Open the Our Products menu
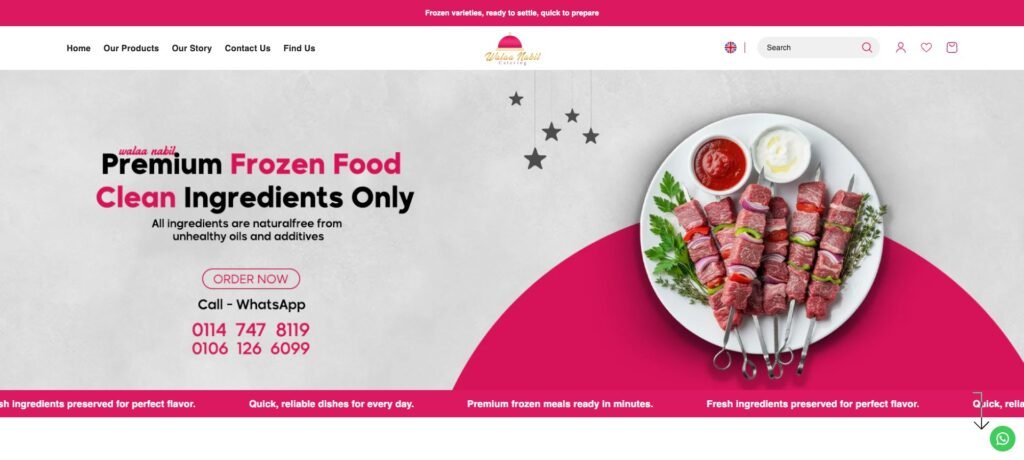The height and width of the screenshot is (460, 1024). click(131, 48)
